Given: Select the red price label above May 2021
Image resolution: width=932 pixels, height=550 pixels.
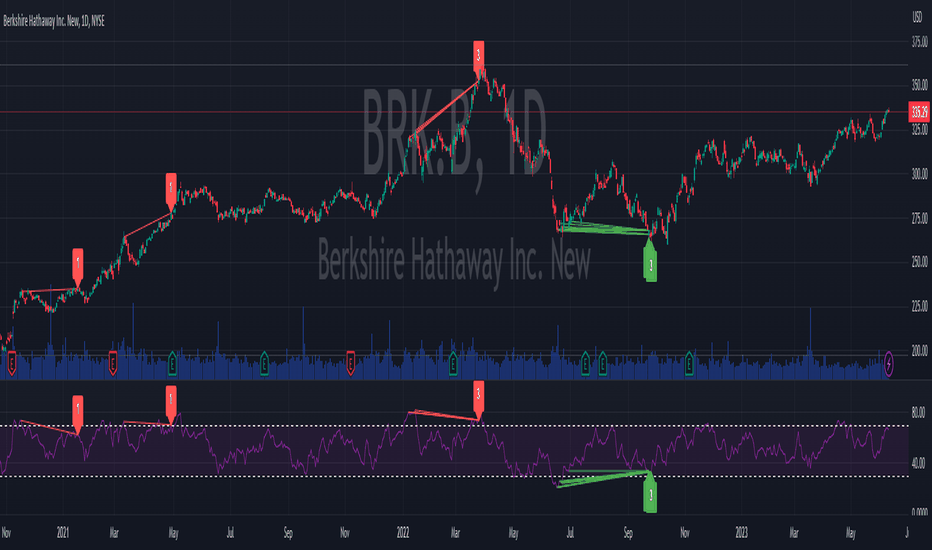Looking at the screenshot, I should [x=171, y=191].
